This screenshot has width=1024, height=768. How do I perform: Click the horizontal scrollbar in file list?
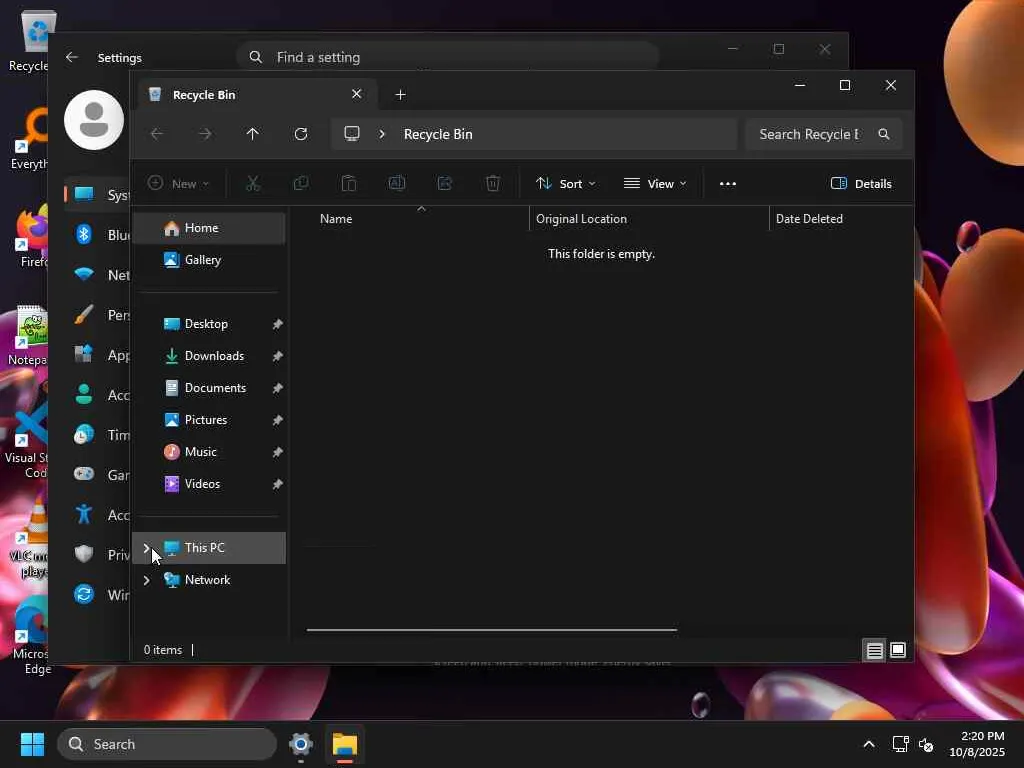click(x=492, y=630)
